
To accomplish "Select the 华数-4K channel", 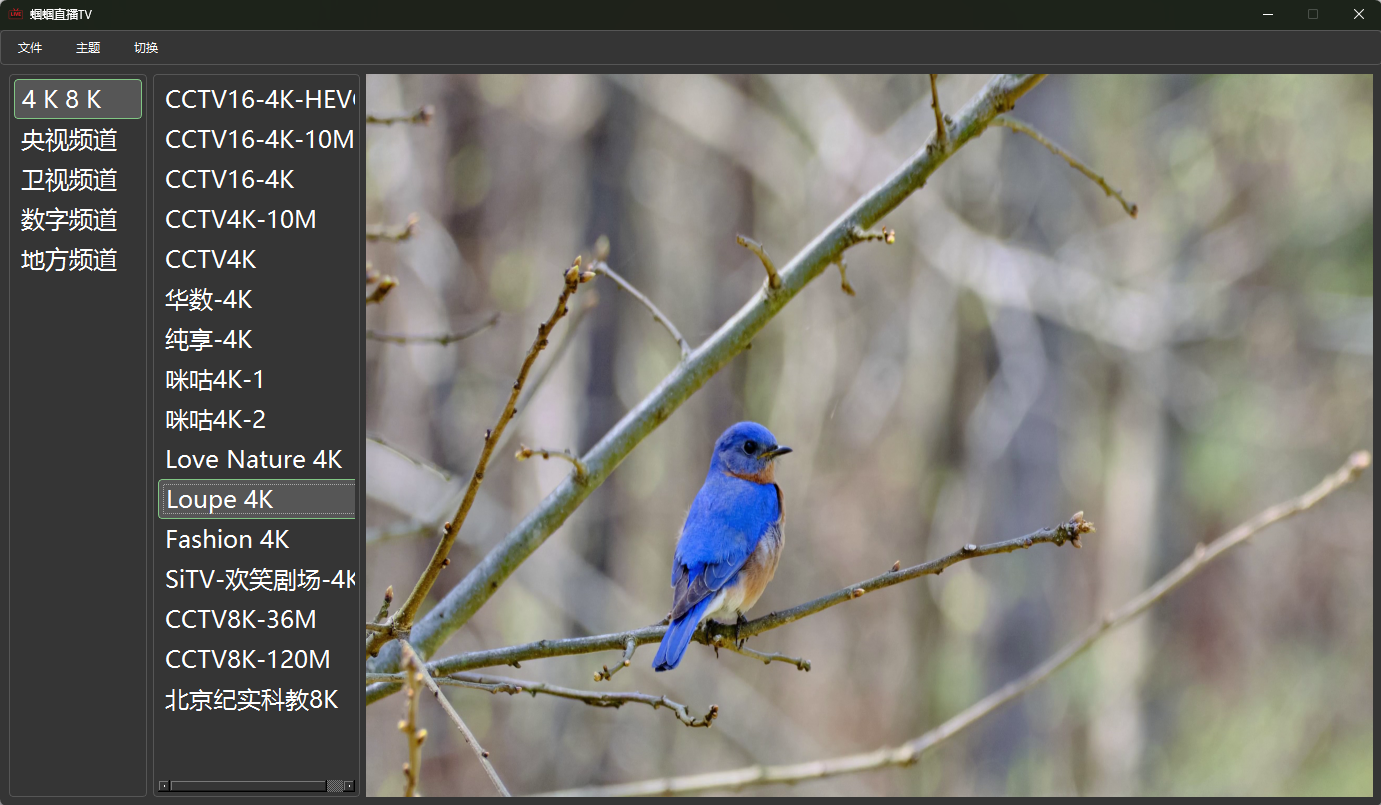I will pos(209,300).
